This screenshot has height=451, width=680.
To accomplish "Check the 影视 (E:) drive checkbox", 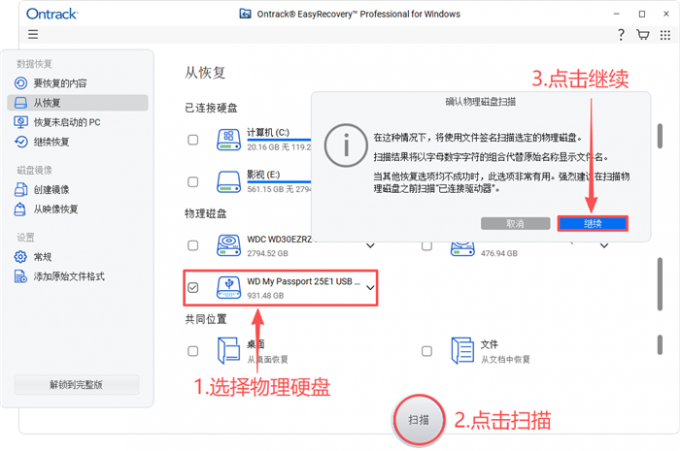I will point(193,182).
